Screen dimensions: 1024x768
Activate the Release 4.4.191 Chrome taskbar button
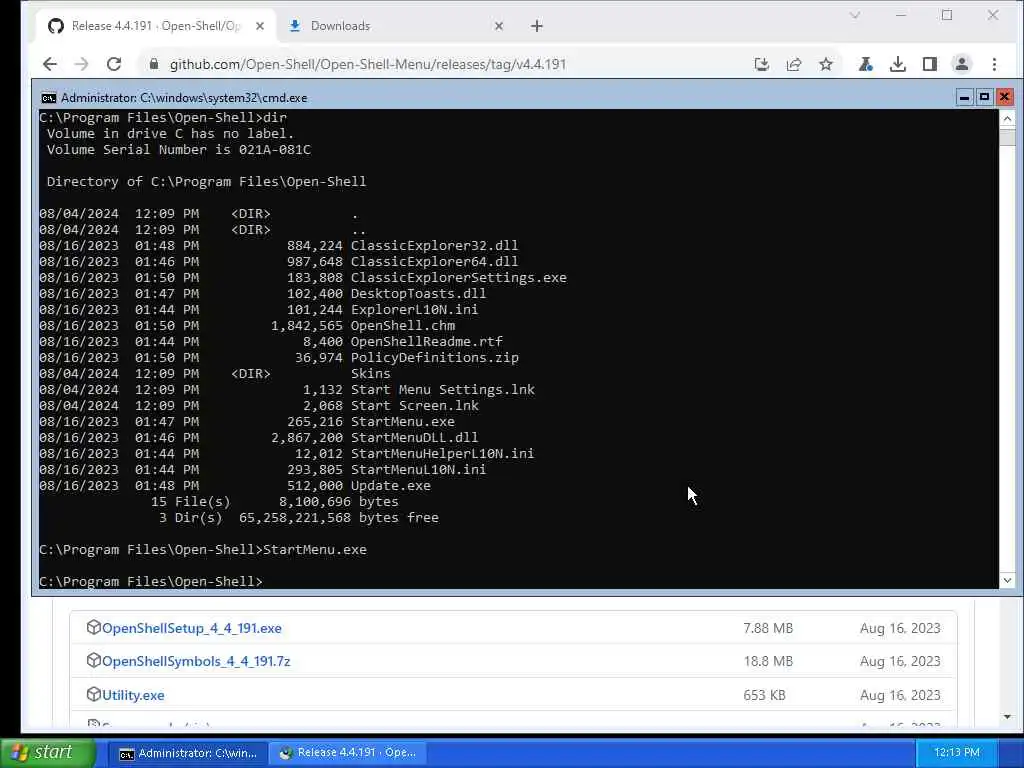point(347,753)
